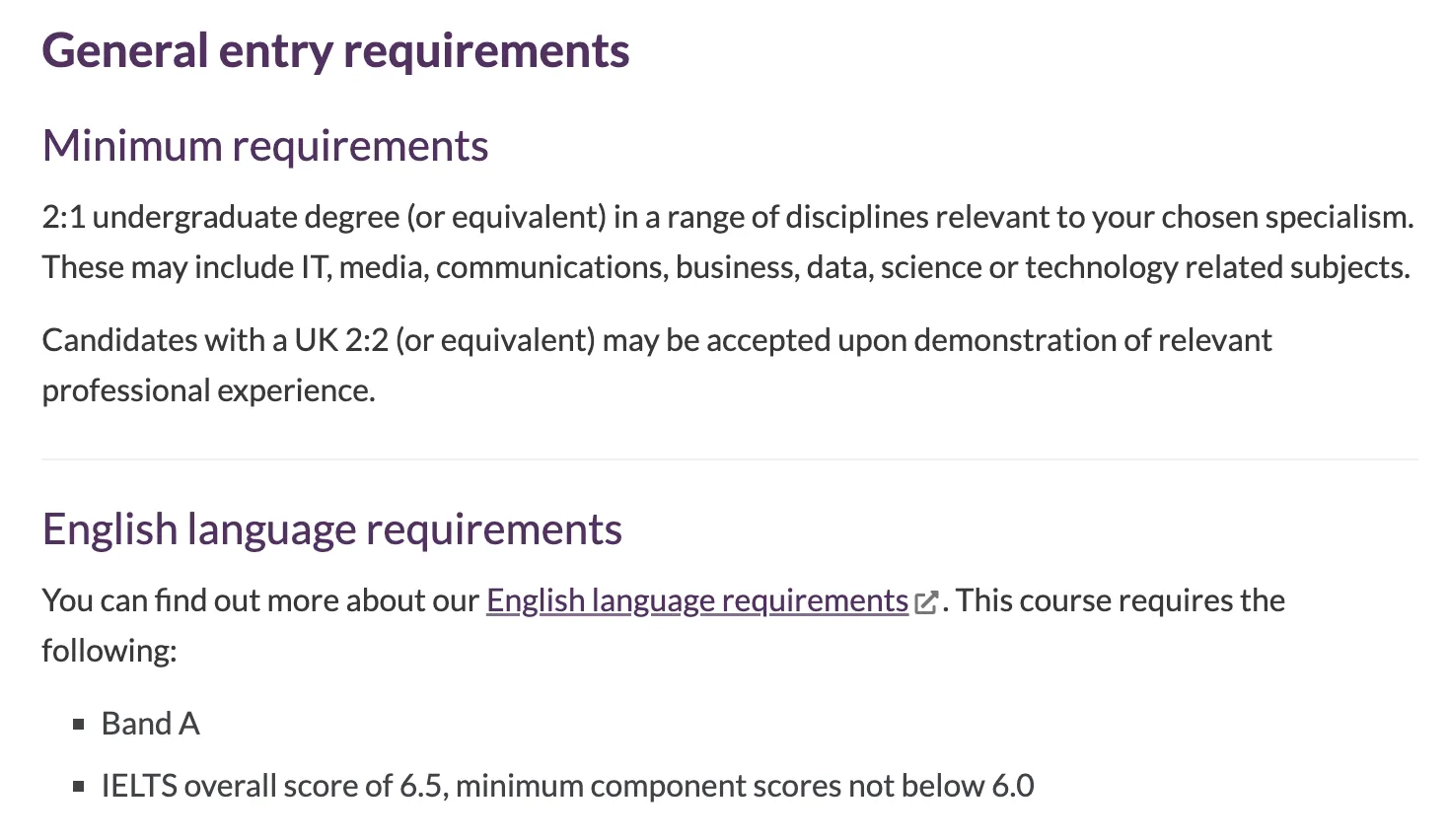Click the bullet marker before the IELTS line
The image size is (1448, 840).
(x=79, y=787)
